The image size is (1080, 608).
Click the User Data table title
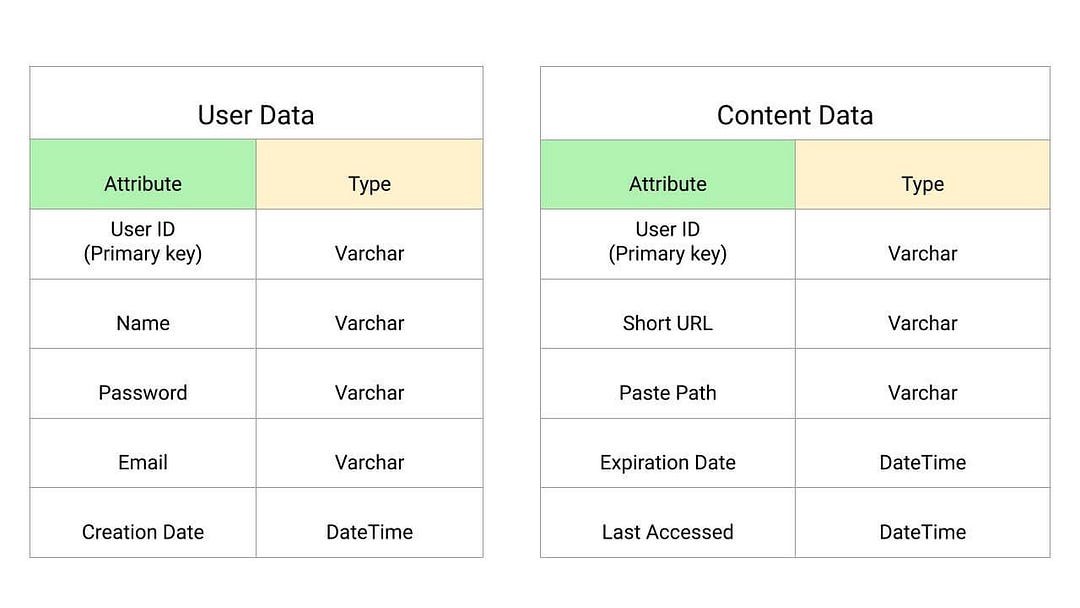tap(256, 115)
